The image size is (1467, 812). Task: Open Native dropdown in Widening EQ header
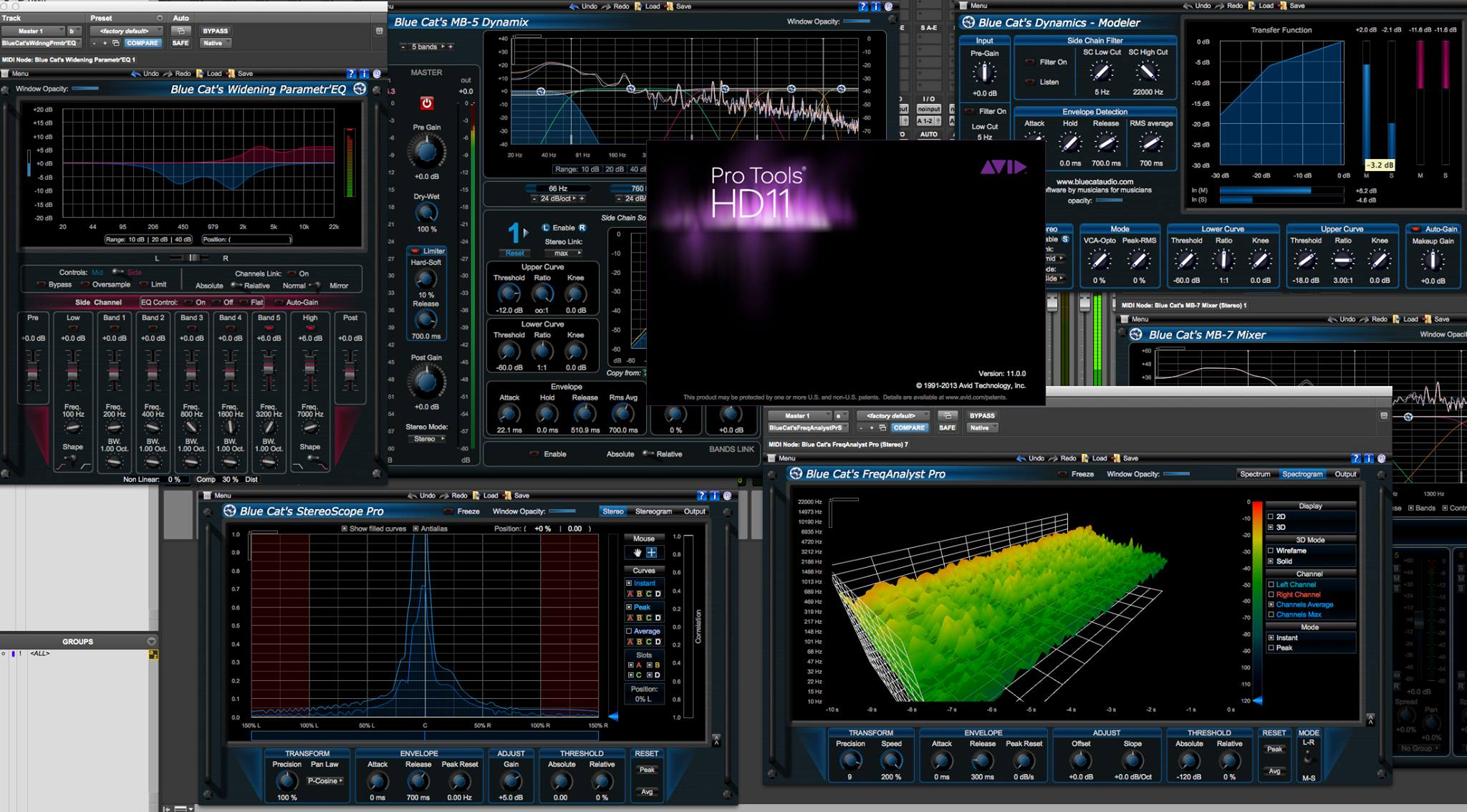(x=215, y=43)
